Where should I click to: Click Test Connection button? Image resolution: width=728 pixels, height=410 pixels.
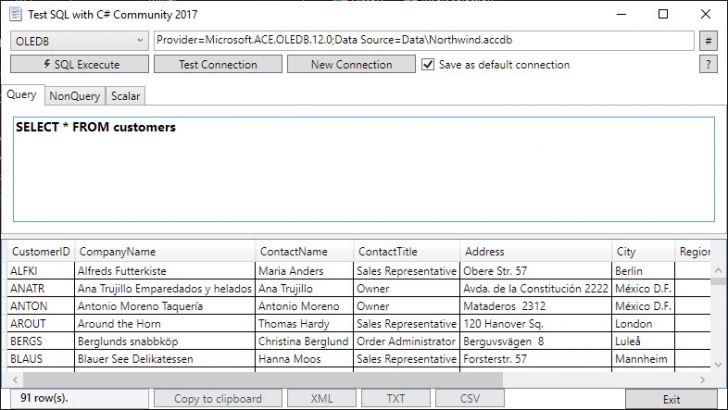tap(218, 64)
